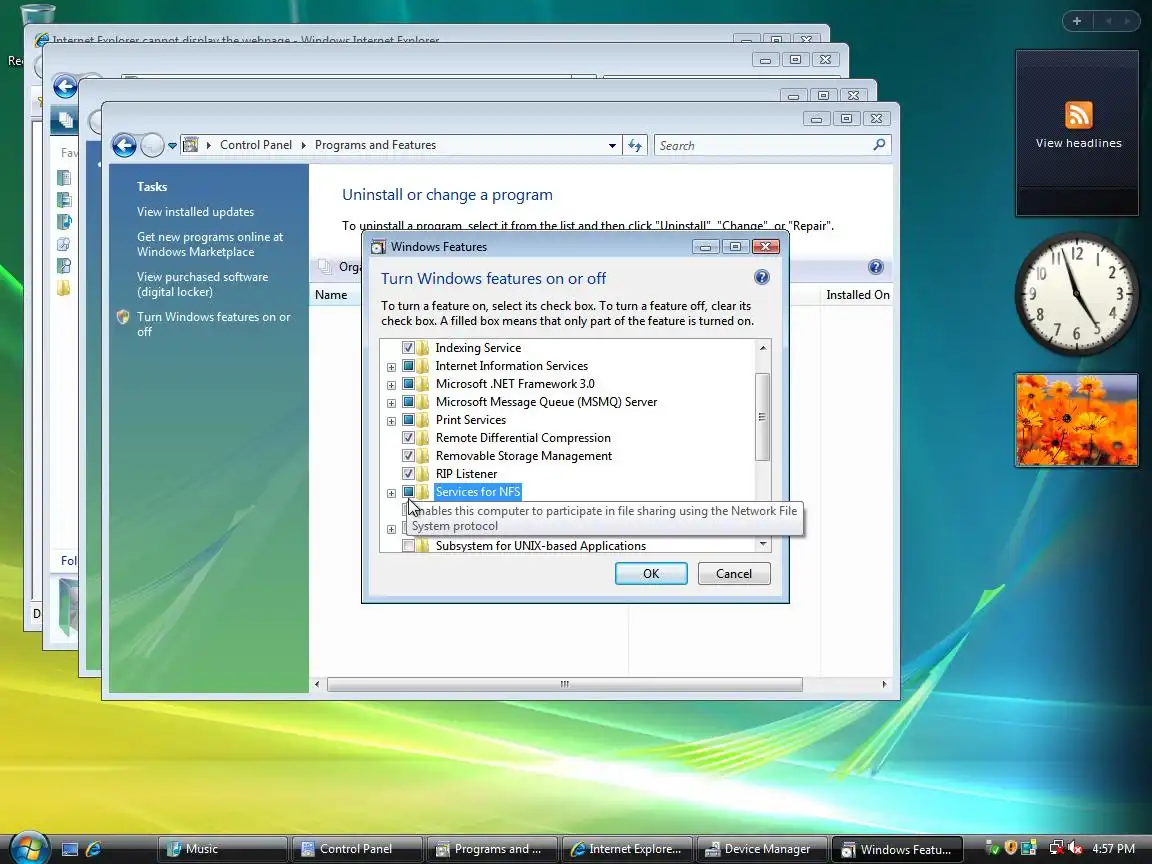Select the RIP Listener label
1152x864 pixels.
(x=466, y=474)
